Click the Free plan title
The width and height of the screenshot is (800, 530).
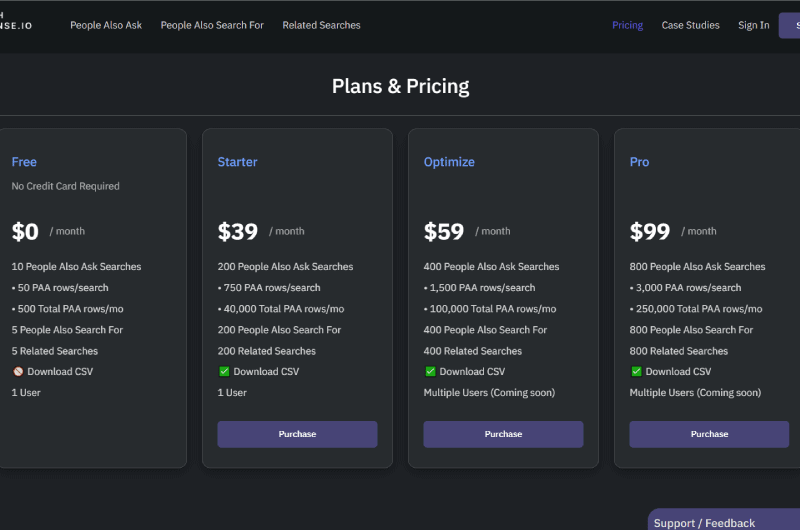coord(24,162)
